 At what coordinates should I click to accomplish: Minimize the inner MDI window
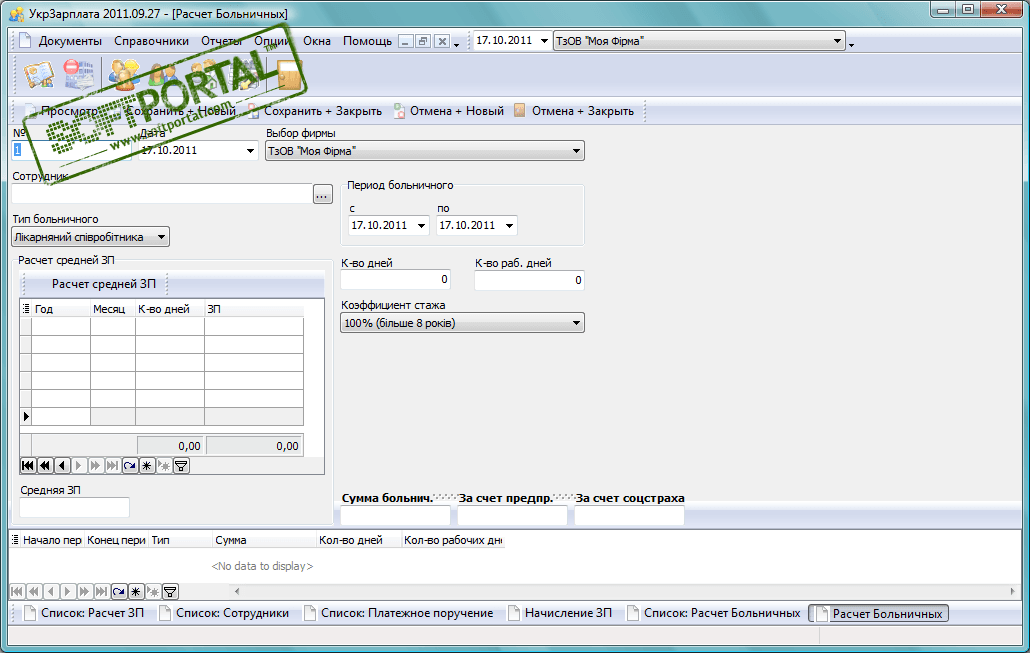pos(405,41)
